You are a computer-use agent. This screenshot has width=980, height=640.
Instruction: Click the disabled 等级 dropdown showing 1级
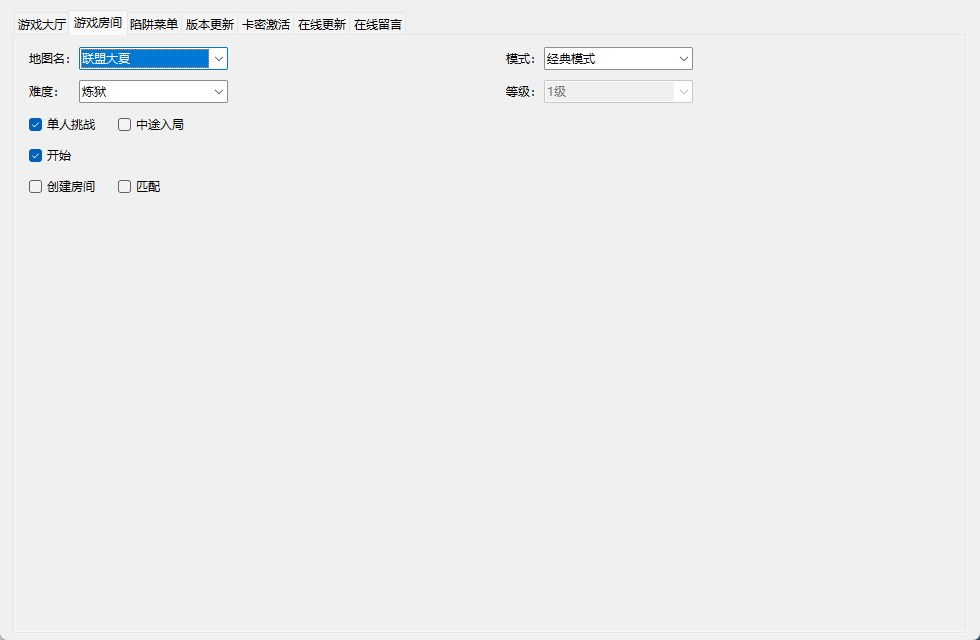[618, 92]
